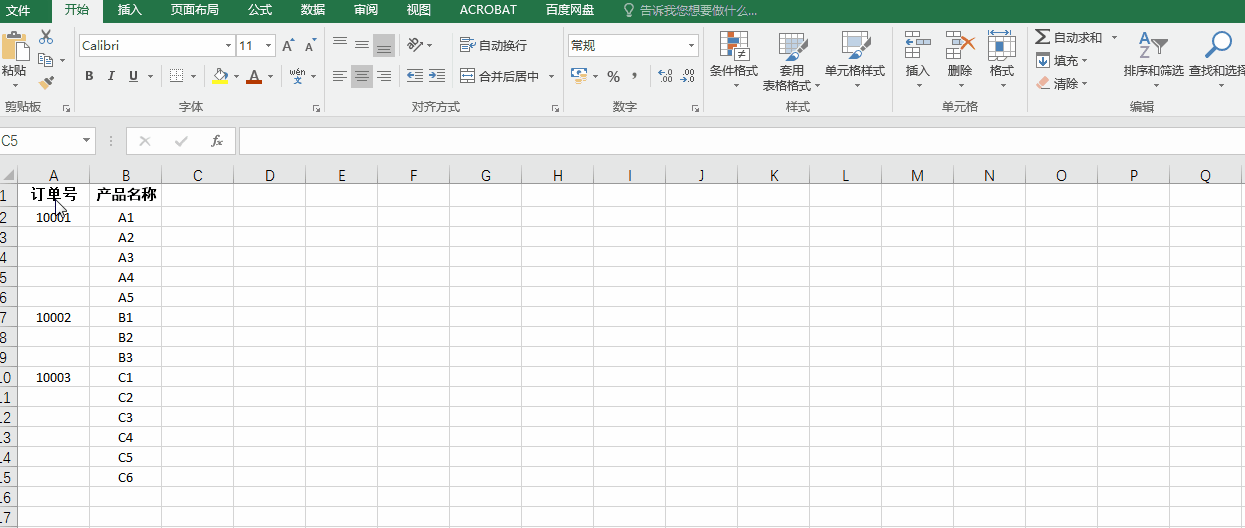Increase decimal places
This screenshot has height=528, width=1245.
point(665,76)
